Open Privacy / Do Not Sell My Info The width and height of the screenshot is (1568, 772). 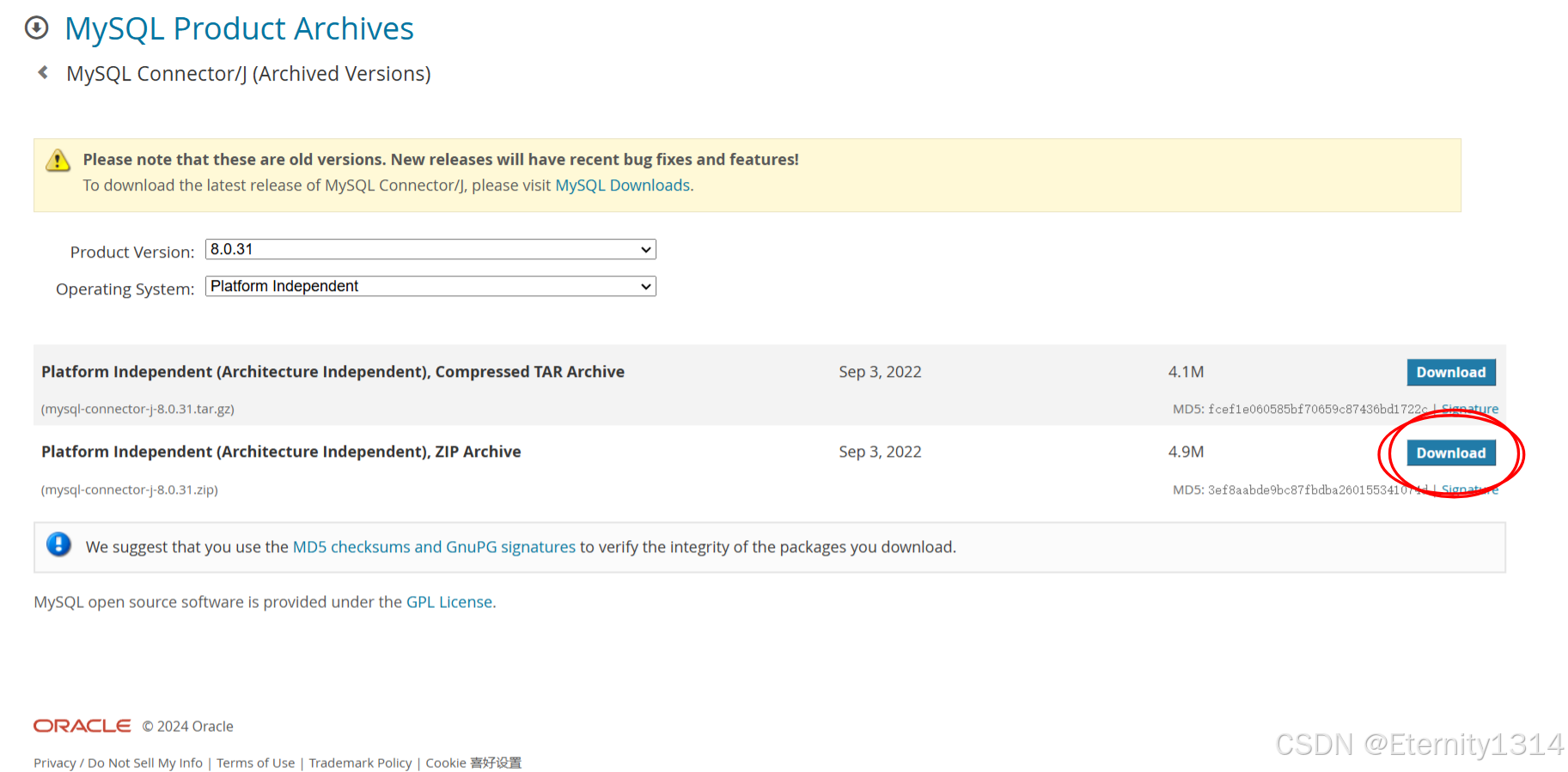click(x=119, y=763)
